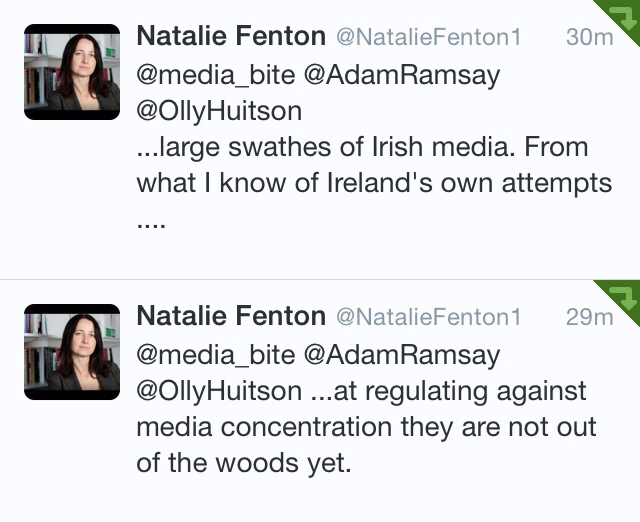Click the green retweet corner icon on the 30m tweet

(624, 16)
